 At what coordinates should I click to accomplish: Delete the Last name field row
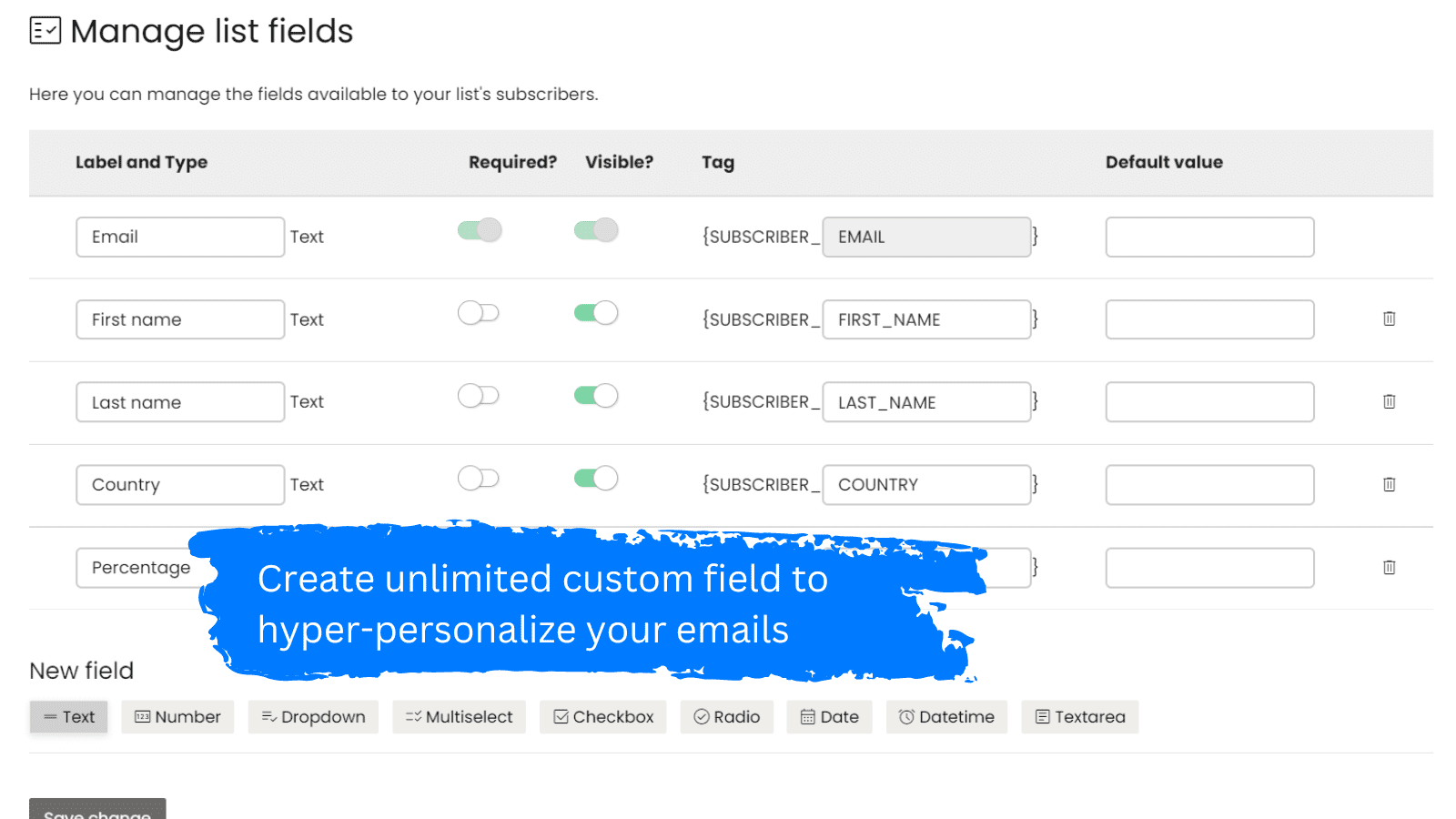tap(1389, 401)
